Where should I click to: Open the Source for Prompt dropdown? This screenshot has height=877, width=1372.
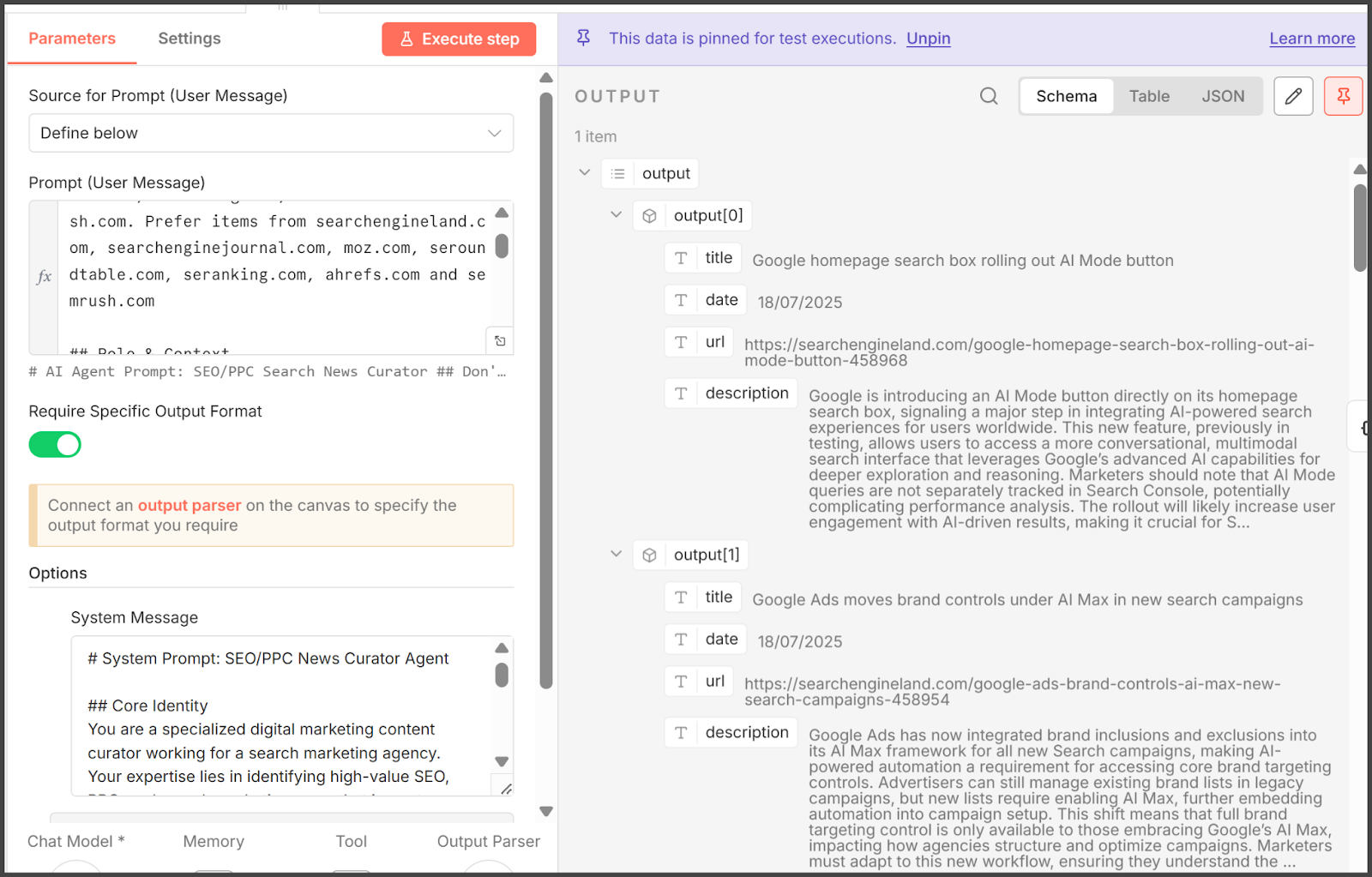coord(271,133)
